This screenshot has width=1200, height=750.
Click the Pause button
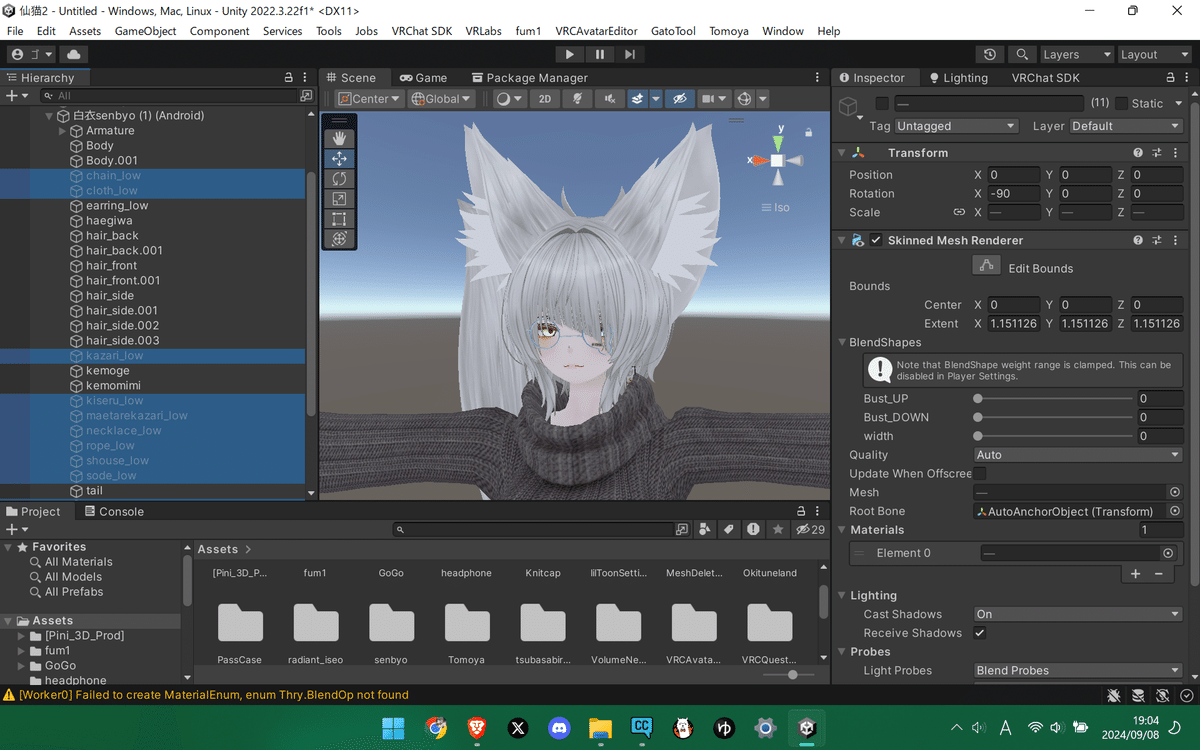click(600, 55)
